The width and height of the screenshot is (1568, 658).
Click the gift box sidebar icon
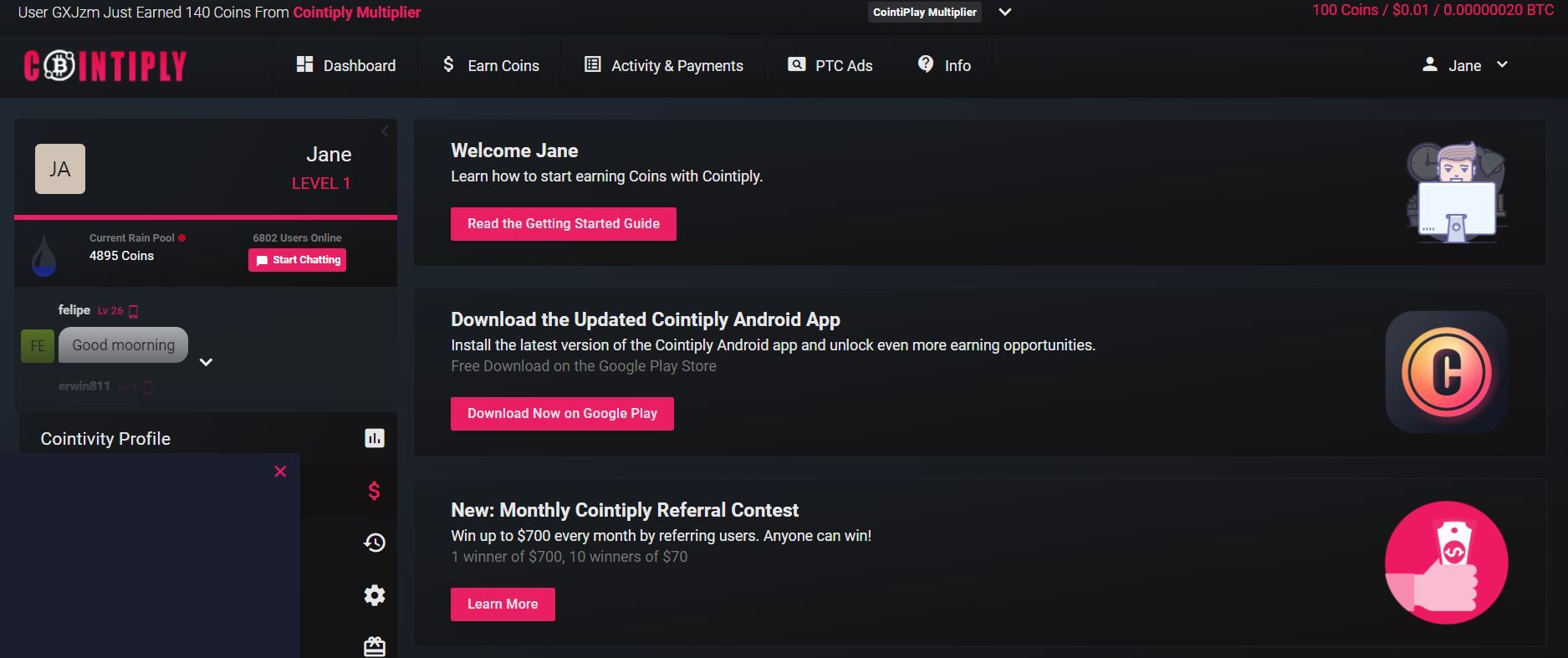pyautogui.click(x=375, y=647)
